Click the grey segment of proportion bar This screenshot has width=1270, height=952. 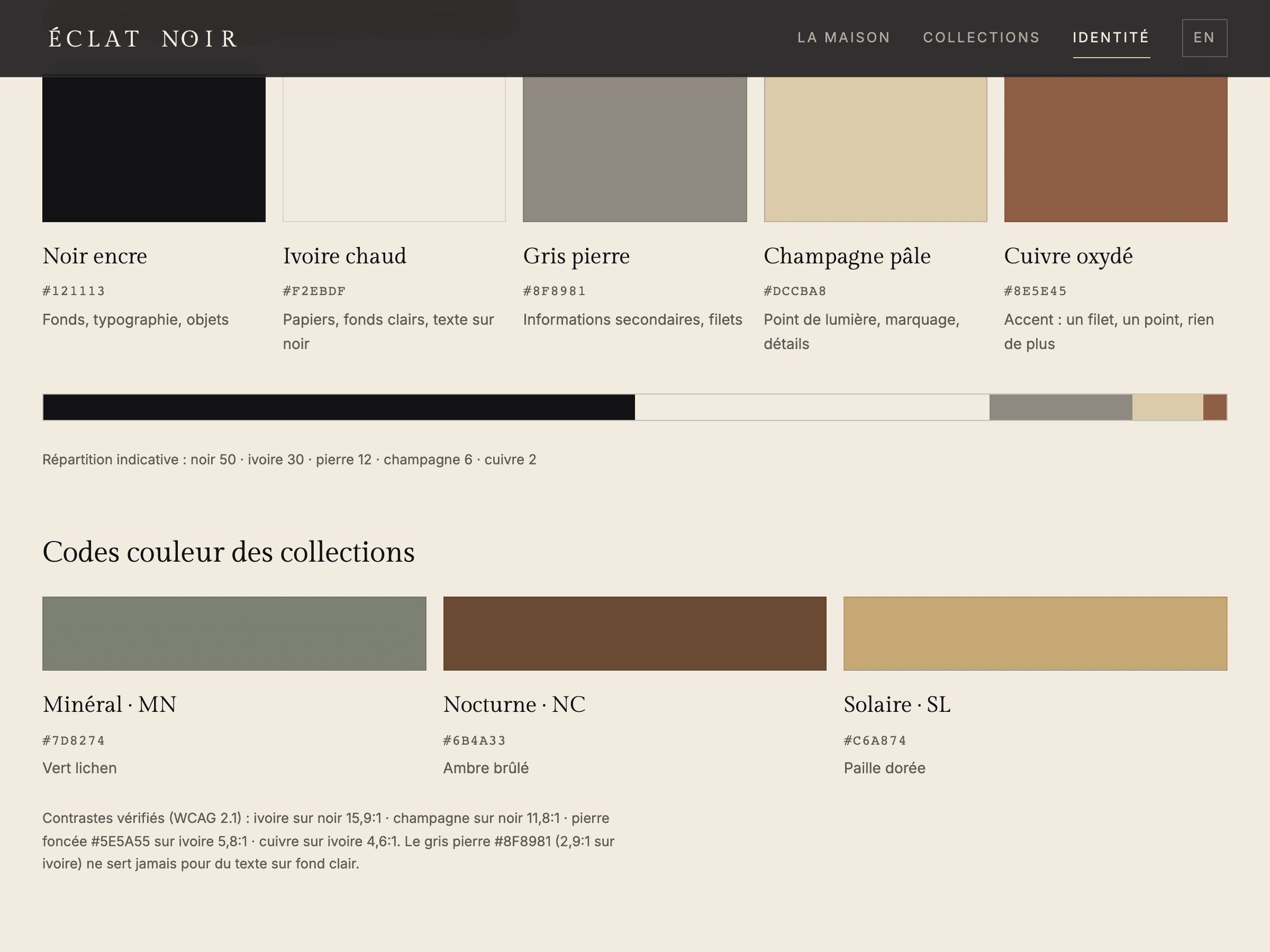click(x=1060, y=407)
